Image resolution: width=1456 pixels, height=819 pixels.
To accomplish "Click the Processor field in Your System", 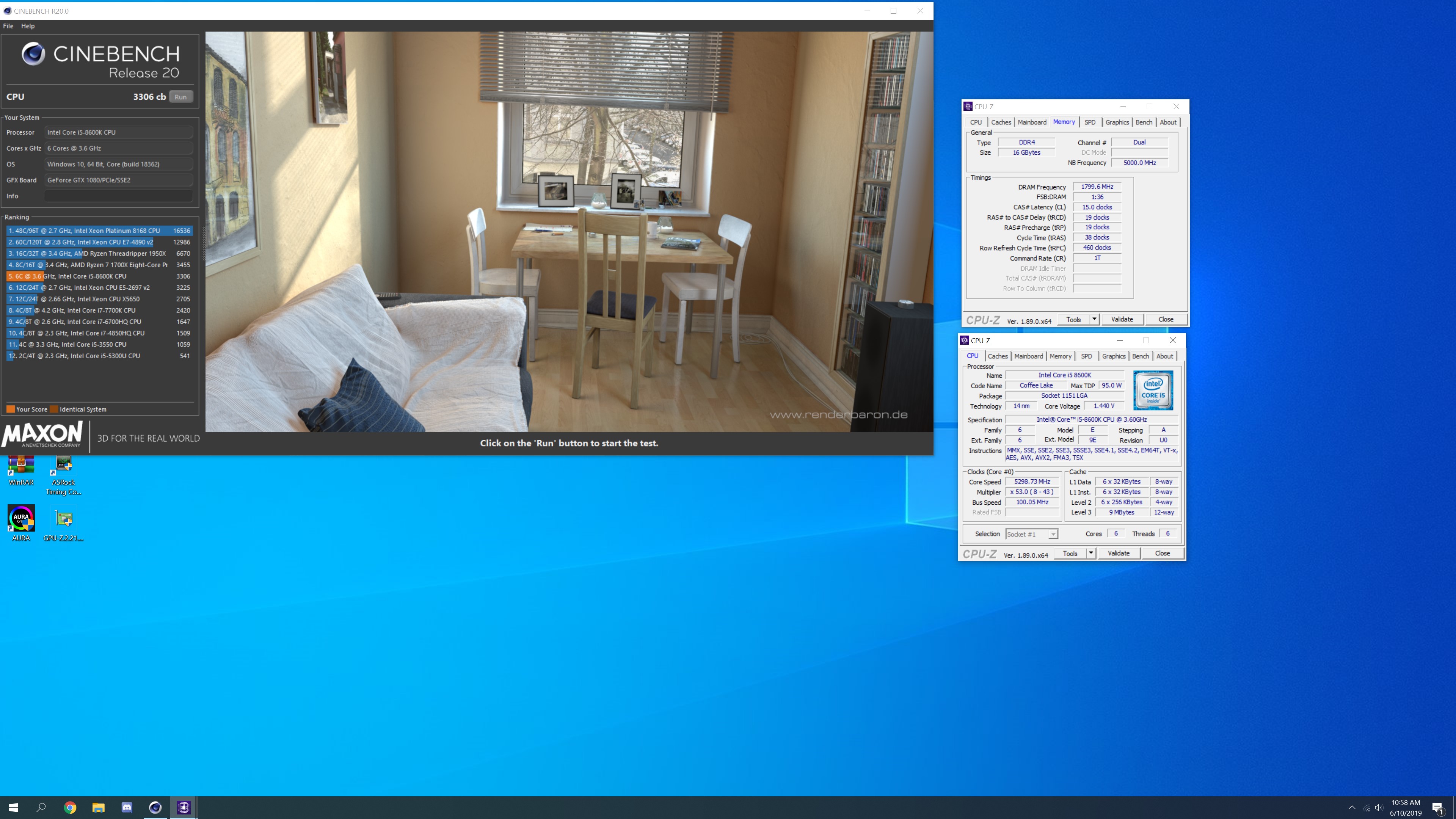I will (118, 132).
